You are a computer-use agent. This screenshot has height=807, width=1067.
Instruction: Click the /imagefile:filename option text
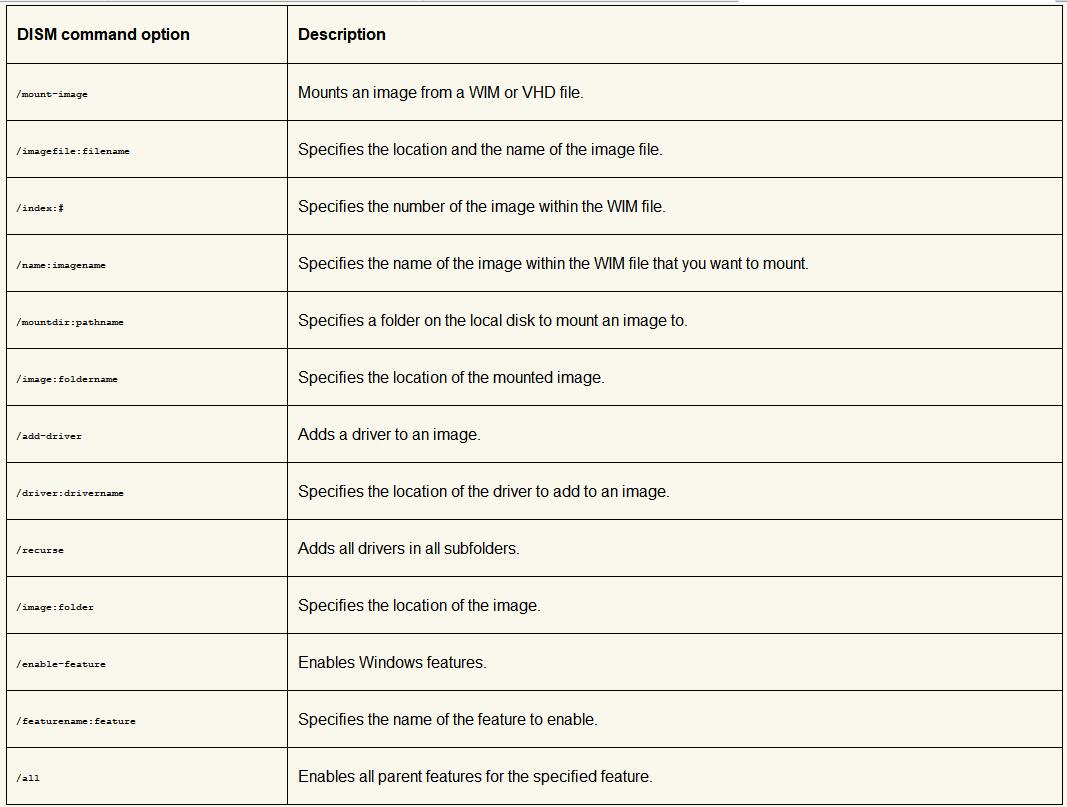73,151
